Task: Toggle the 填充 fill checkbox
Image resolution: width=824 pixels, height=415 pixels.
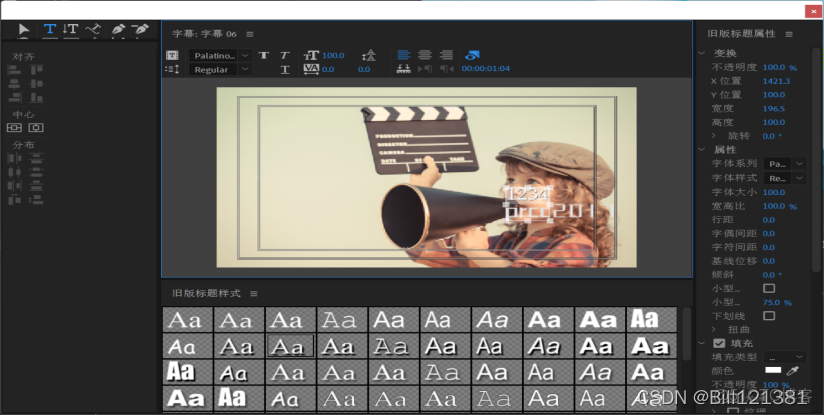Action: (x=718, y=343)
